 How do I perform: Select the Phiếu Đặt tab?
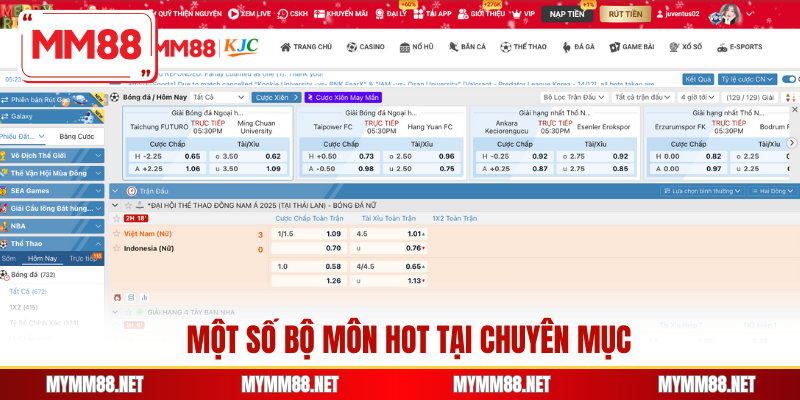(23, 136)
